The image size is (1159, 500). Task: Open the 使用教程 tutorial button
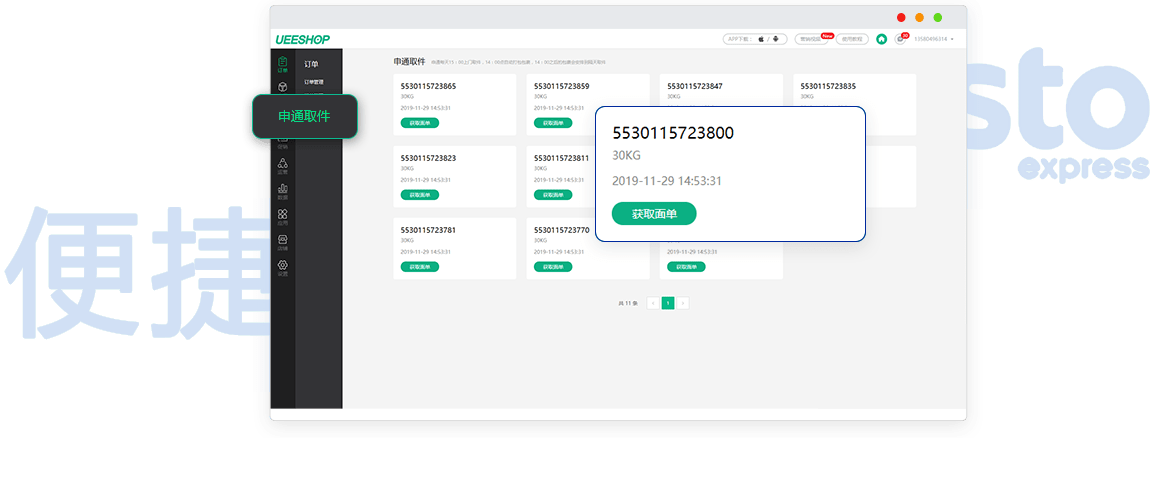pos(852,39)
